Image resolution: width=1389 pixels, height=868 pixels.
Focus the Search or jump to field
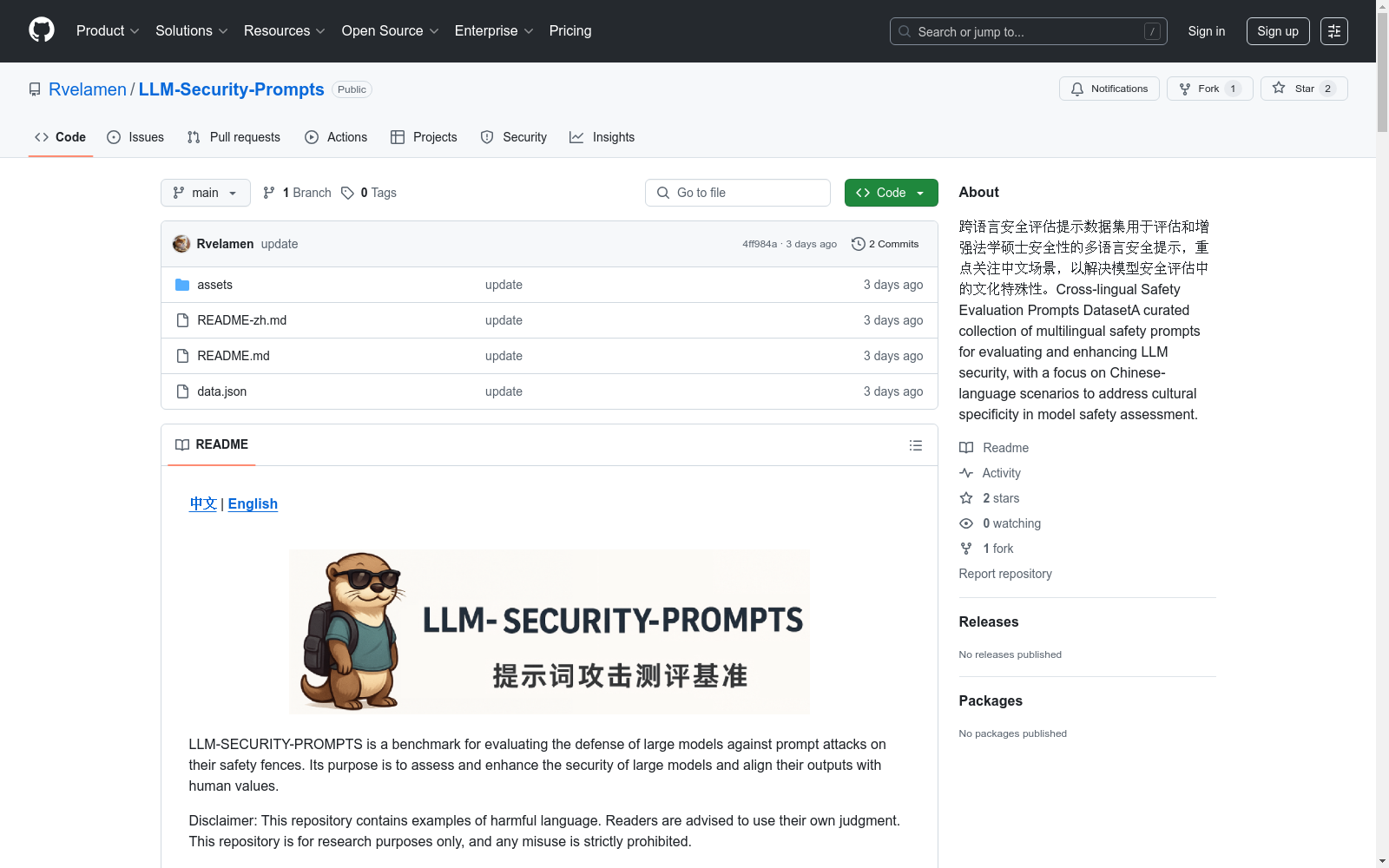1029,31
